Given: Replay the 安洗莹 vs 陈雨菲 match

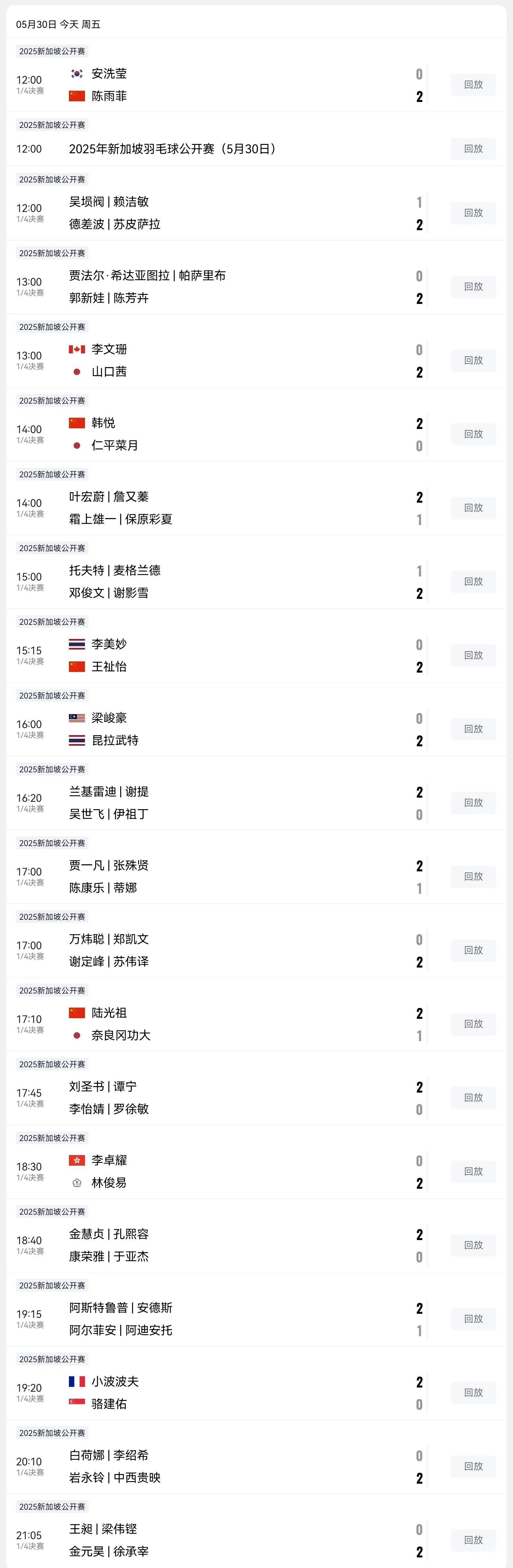Looking at the screenshot, I should (x=474, y=85).
